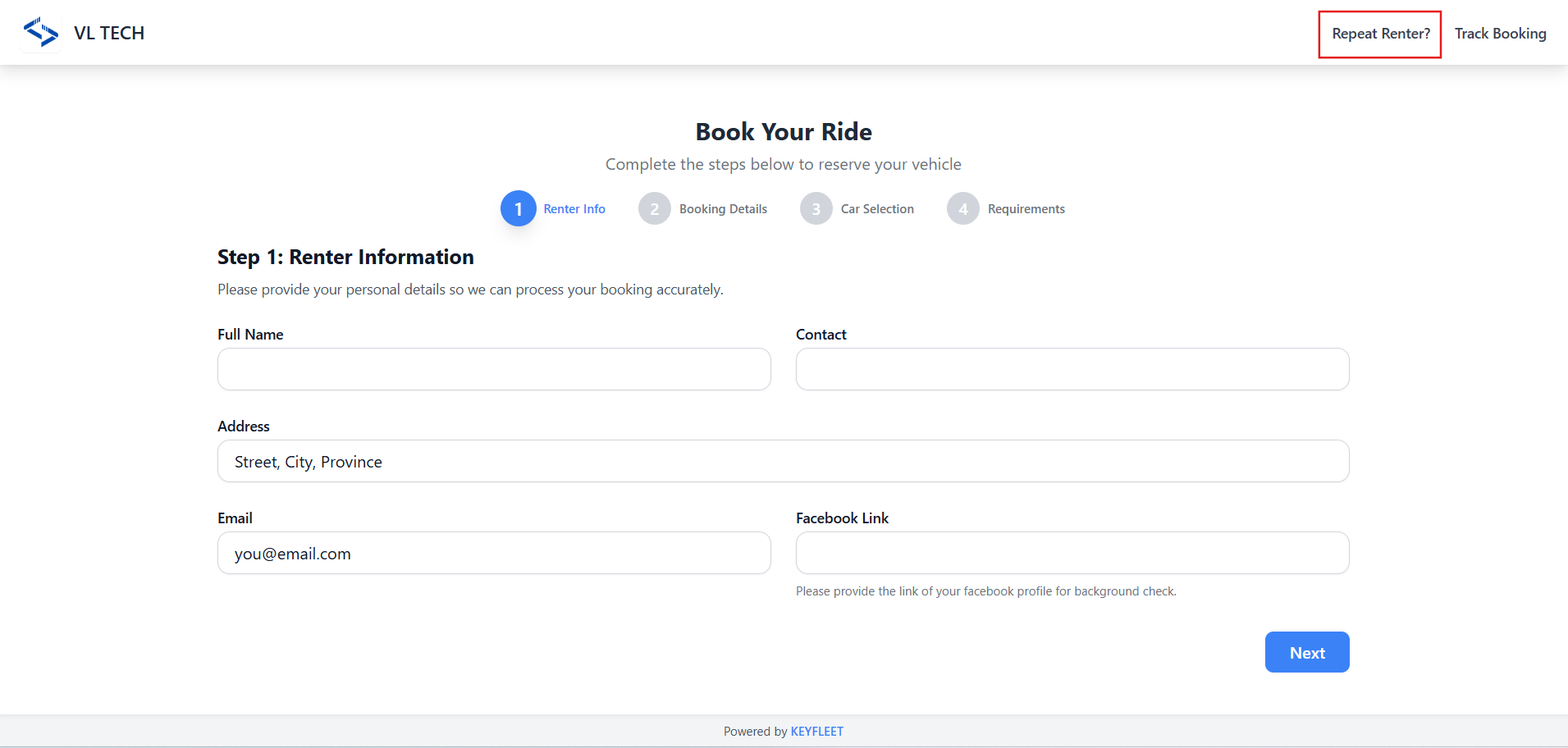This screenshot has height=748, width=1568.
Task: Jump to the Car Selection step label
Action: coord(877,209)
